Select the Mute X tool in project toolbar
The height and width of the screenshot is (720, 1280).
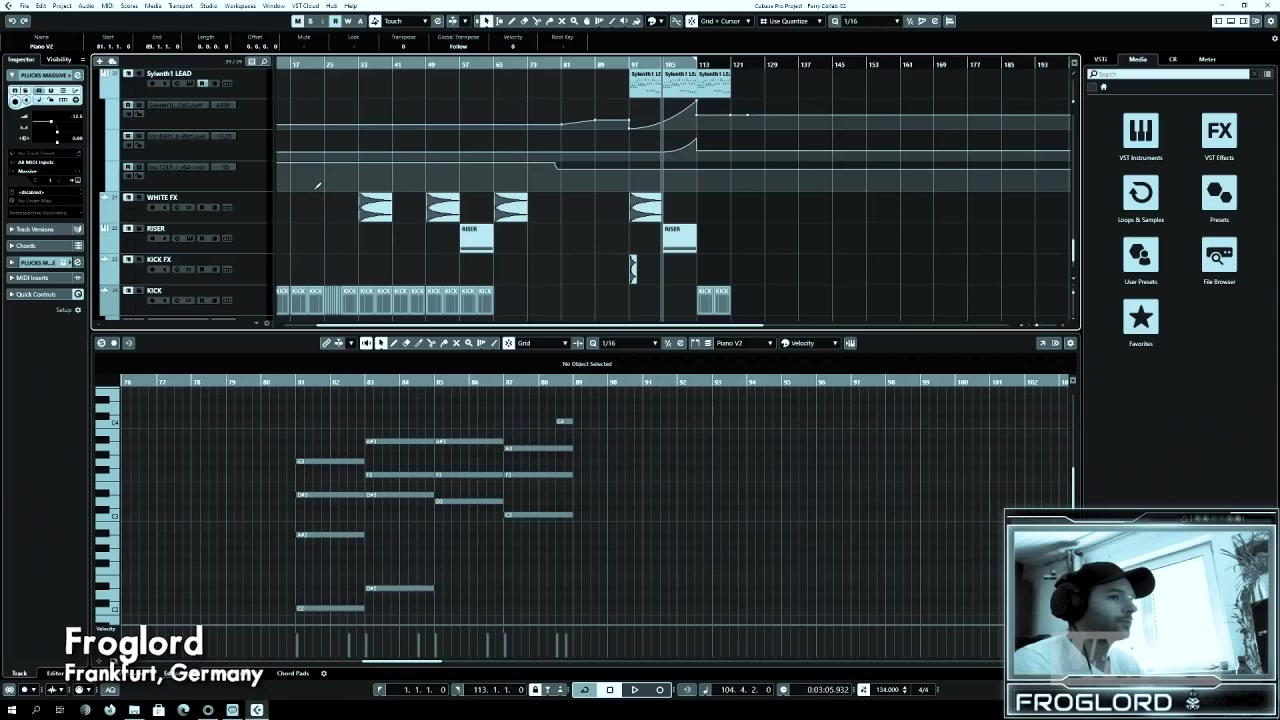click(561, 21)
